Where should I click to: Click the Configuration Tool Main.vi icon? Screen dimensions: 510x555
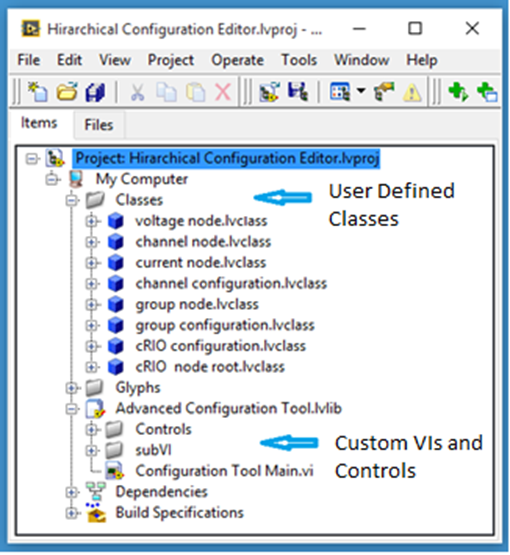point(115,471)
